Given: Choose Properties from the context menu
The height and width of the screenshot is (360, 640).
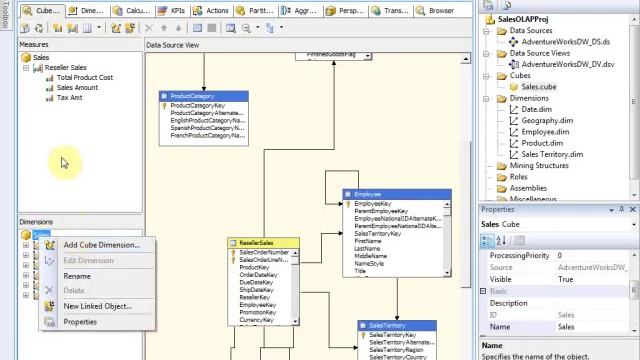Looking at the screenshot, I should pyautogui.click(x=80, y=322).
